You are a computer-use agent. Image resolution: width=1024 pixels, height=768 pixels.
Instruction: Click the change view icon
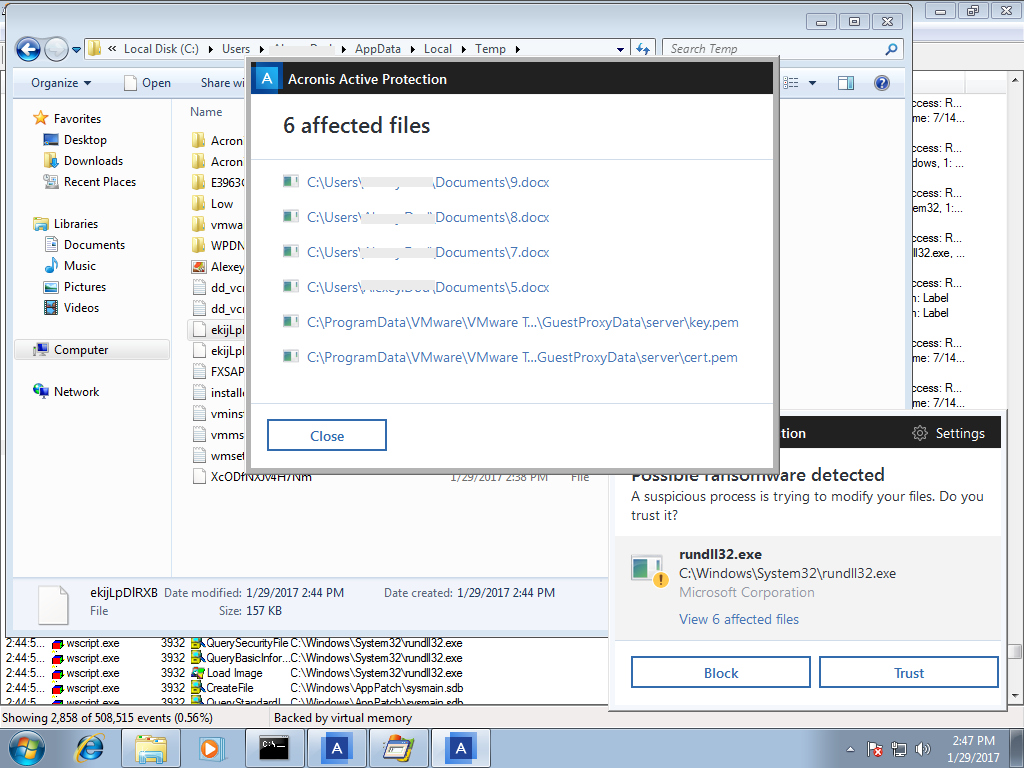point(790,83)
